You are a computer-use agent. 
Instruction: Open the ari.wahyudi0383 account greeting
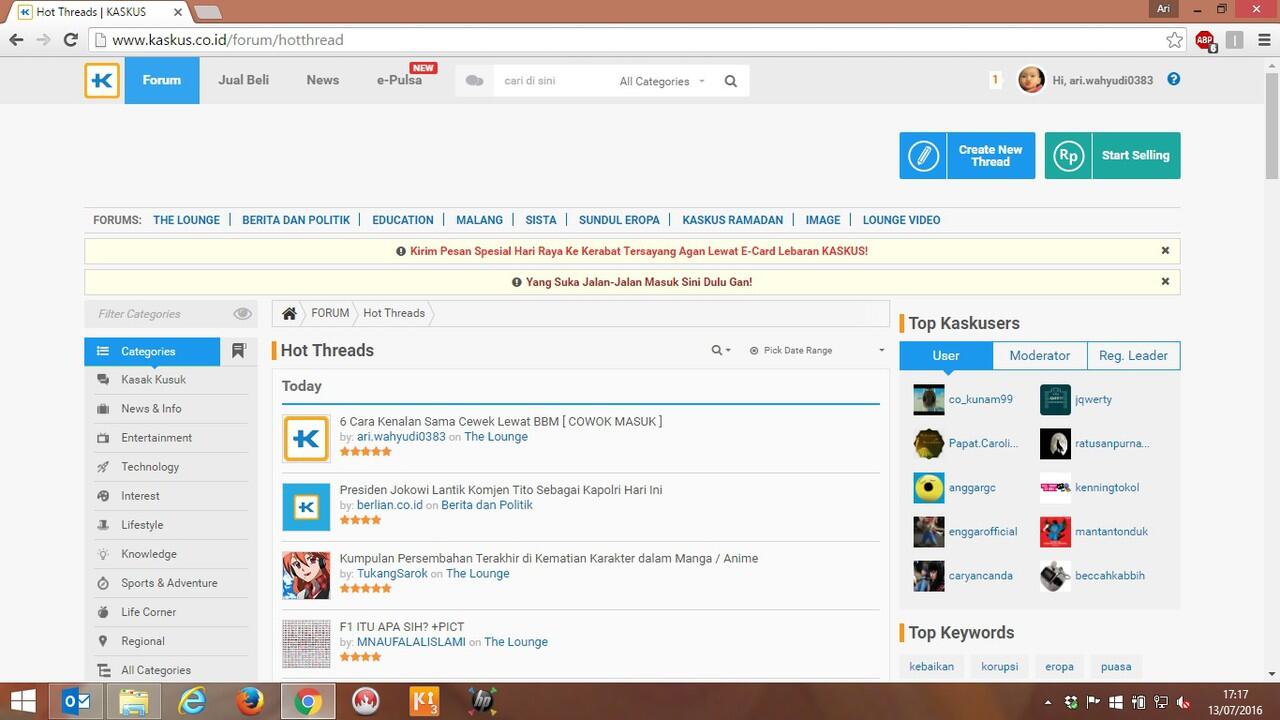1103,80
